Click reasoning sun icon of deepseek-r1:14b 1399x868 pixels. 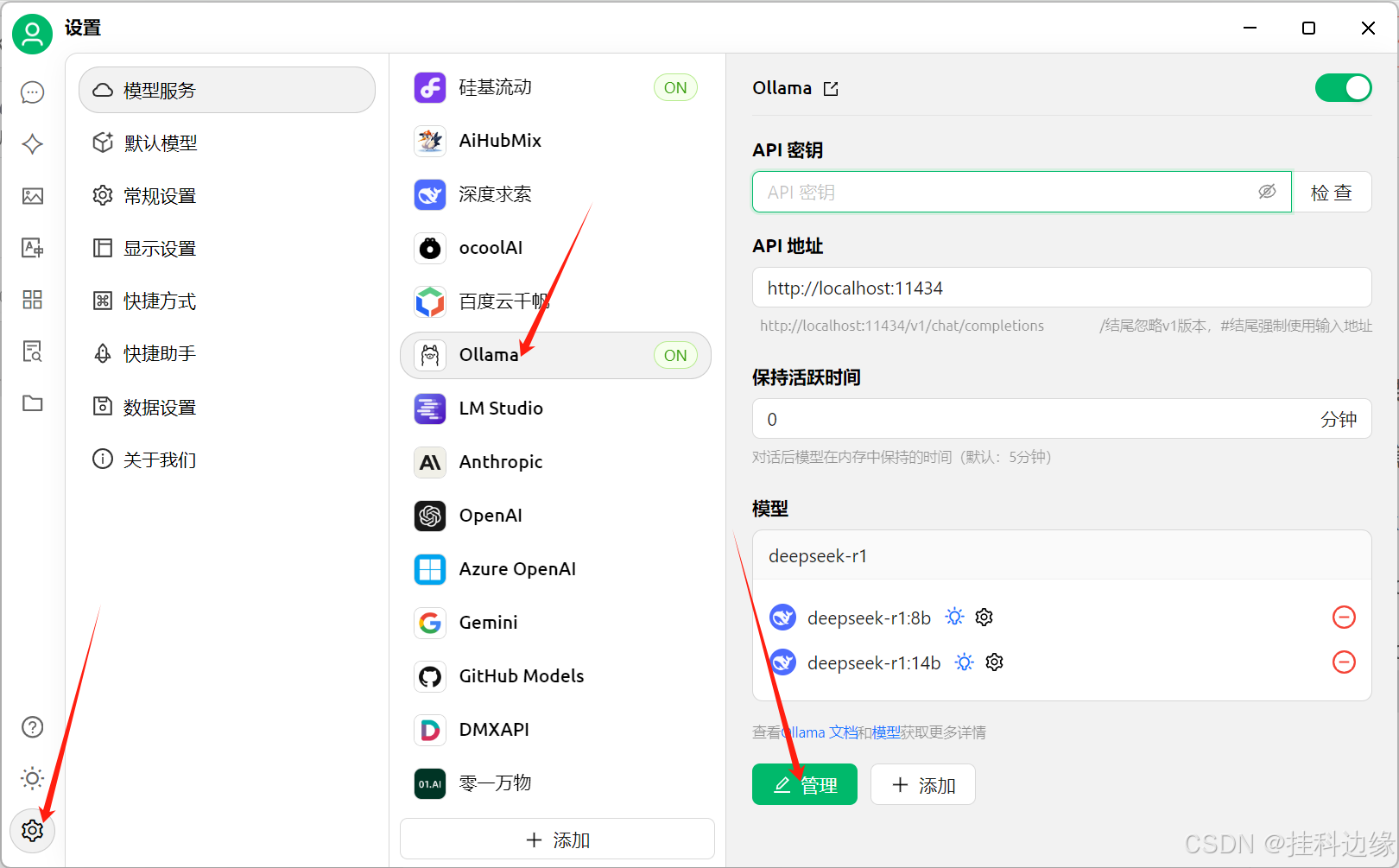click(x=965, y=662)
